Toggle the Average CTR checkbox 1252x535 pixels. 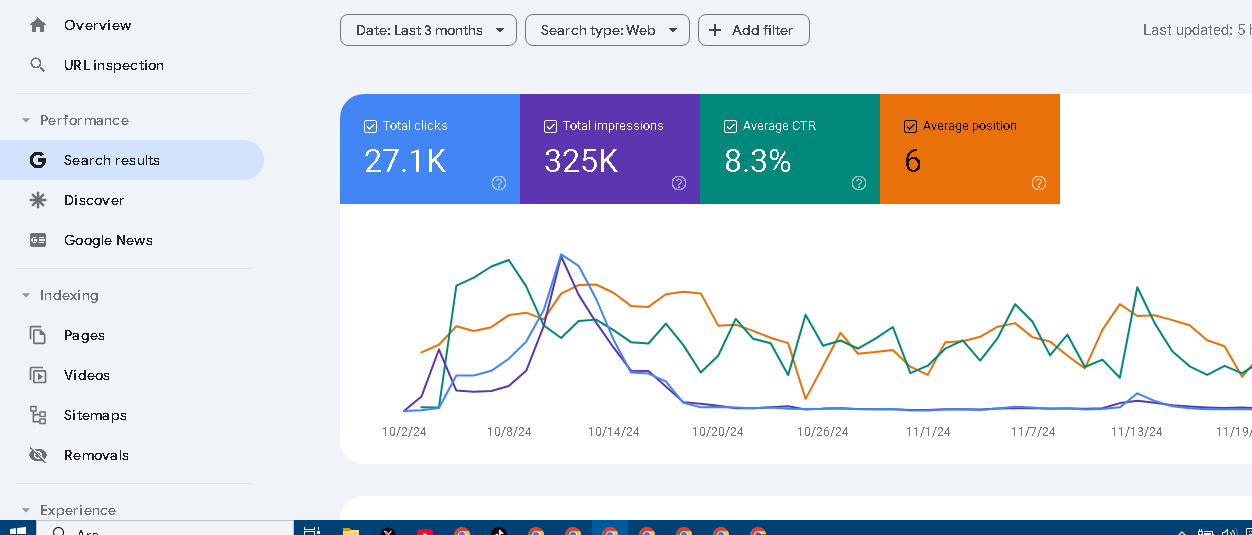(x=730, y=126)
